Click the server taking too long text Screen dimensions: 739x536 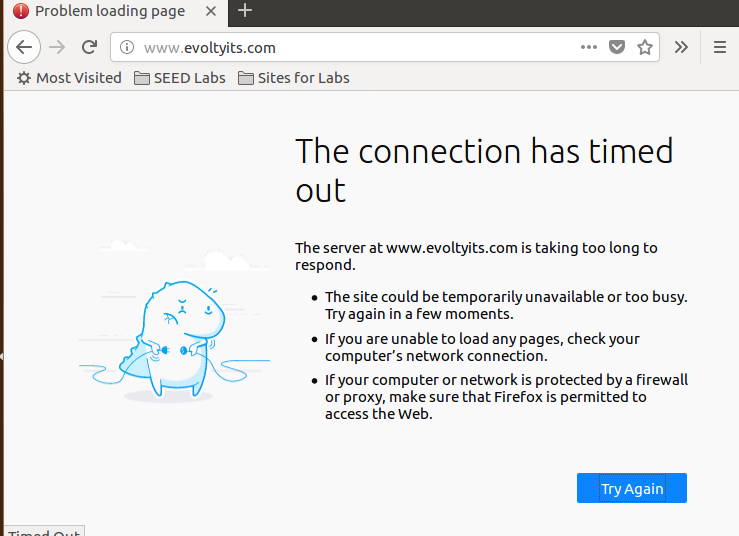tap(476, 256)
